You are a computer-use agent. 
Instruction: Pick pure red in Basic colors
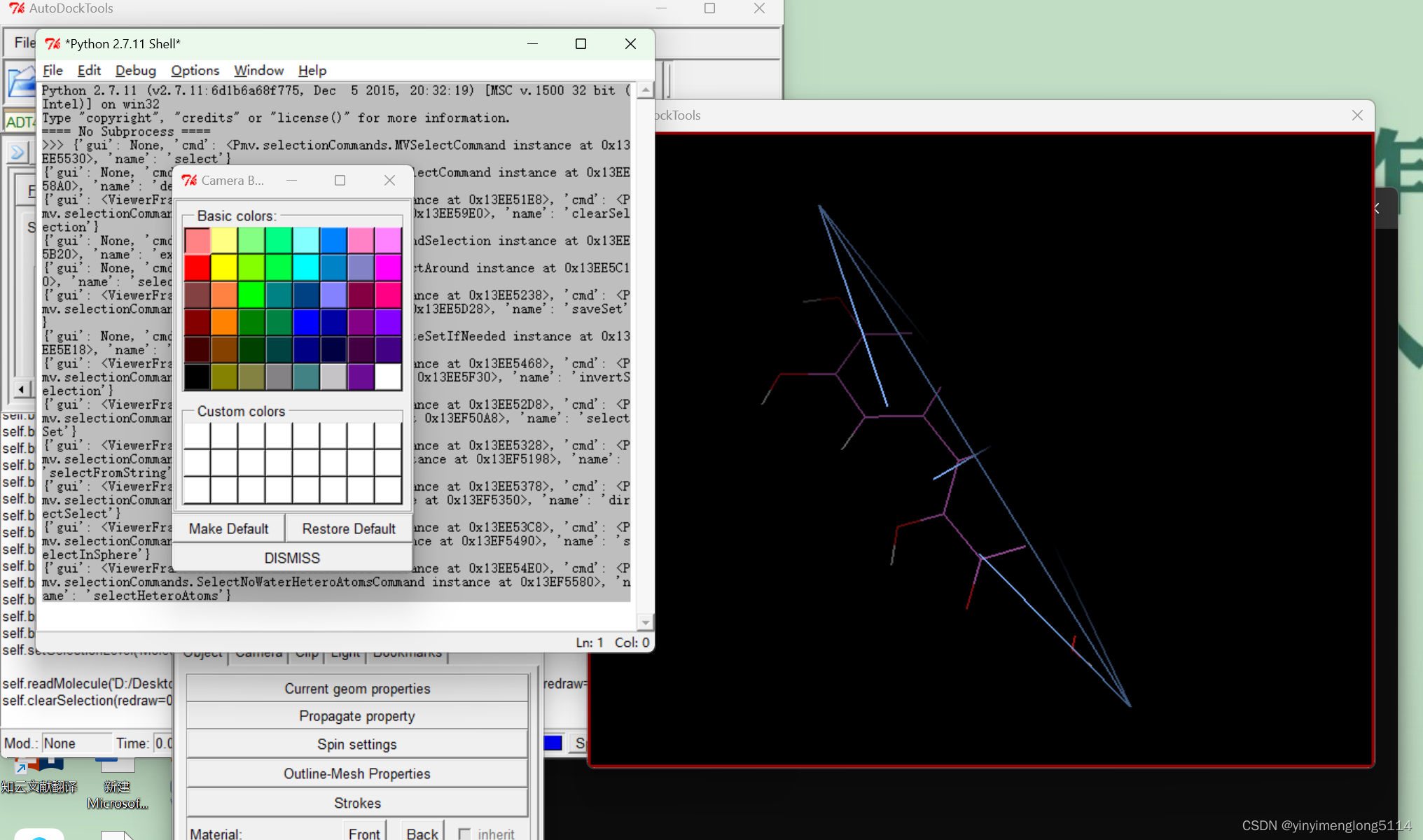coord(197,267)
